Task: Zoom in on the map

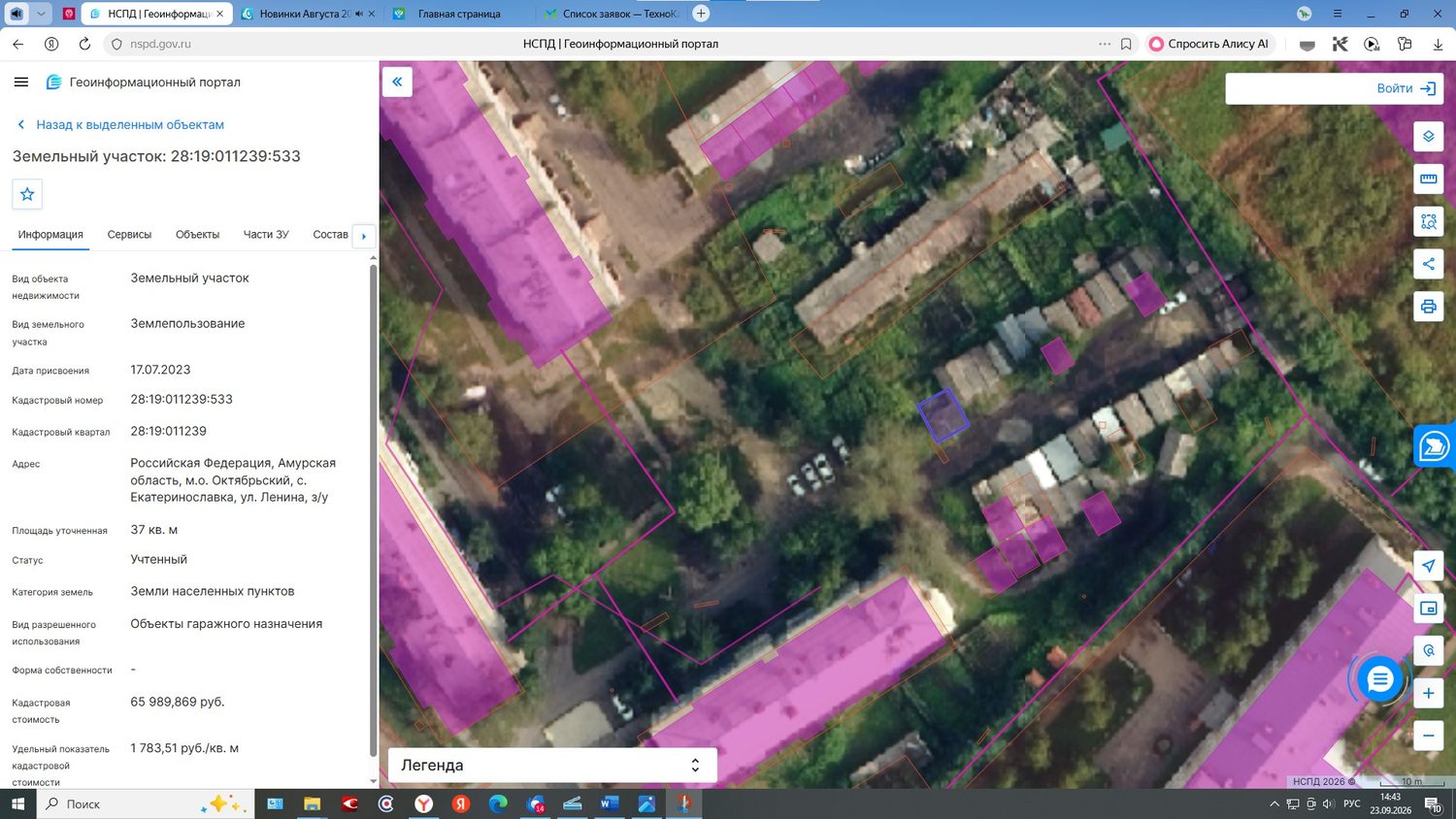Action: (x=1429, y=693)
